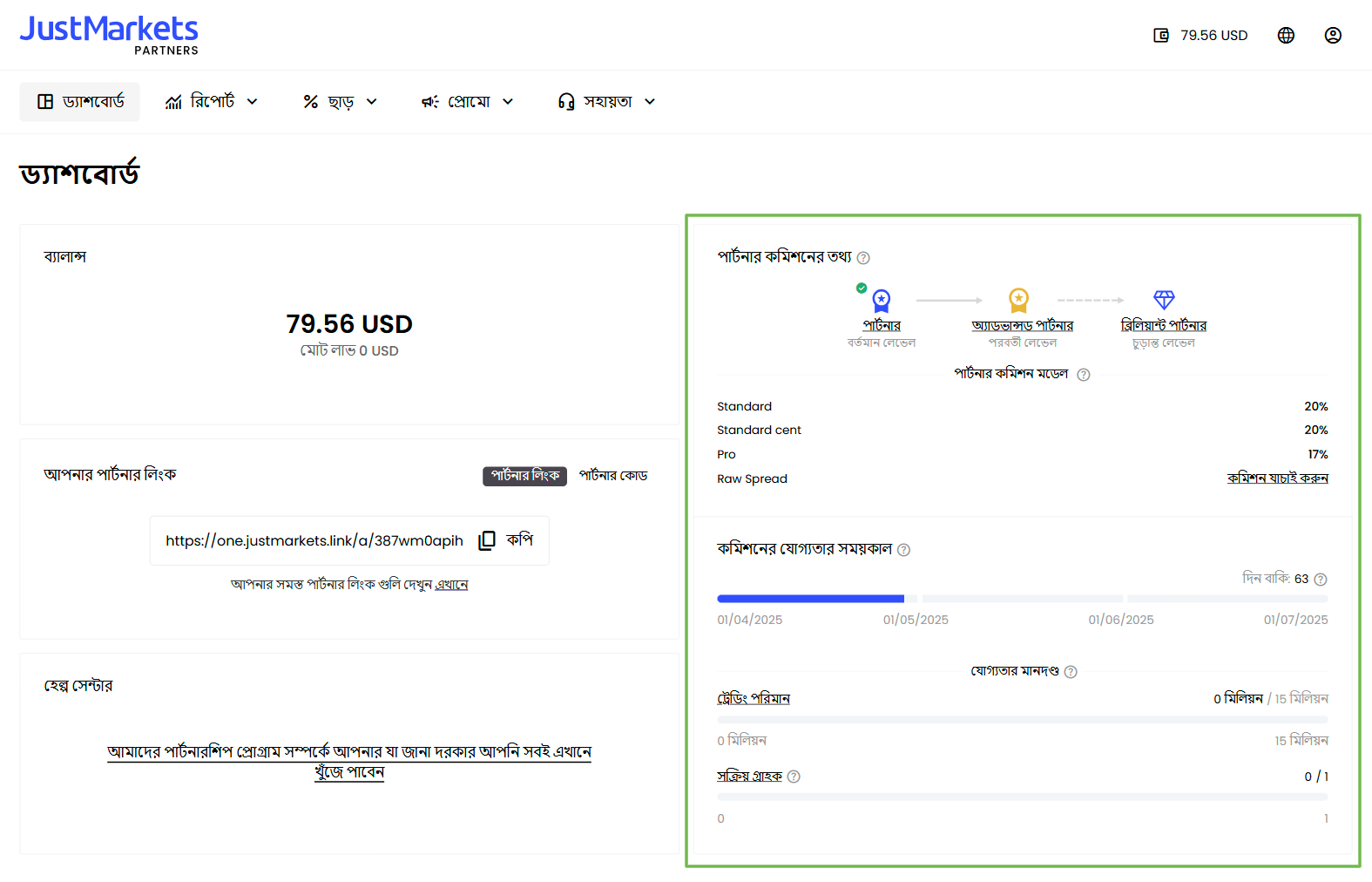
Task: Open the wallet balance icon
Action: point(1161,36)
